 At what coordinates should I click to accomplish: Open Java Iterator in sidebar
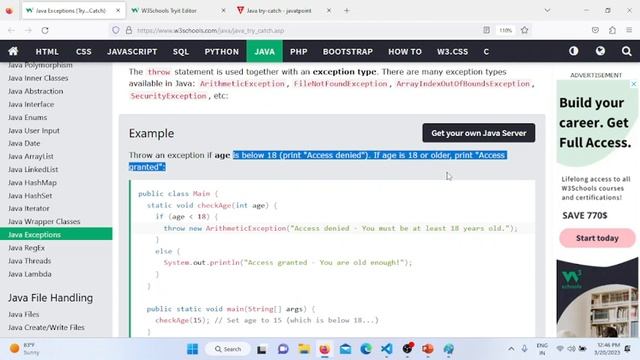pyautogui.click(x=29, y=209)
